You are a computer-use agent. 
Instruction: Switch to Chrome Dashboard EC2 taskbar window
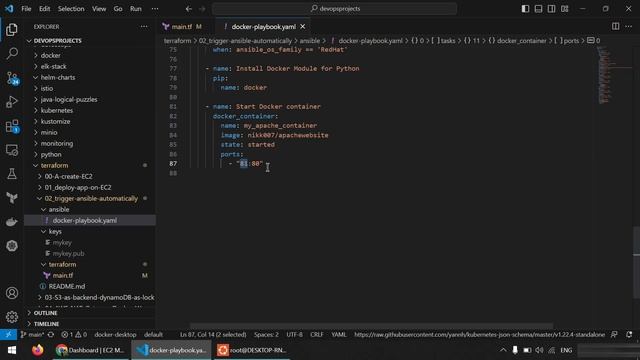click(x=91, y=350)
